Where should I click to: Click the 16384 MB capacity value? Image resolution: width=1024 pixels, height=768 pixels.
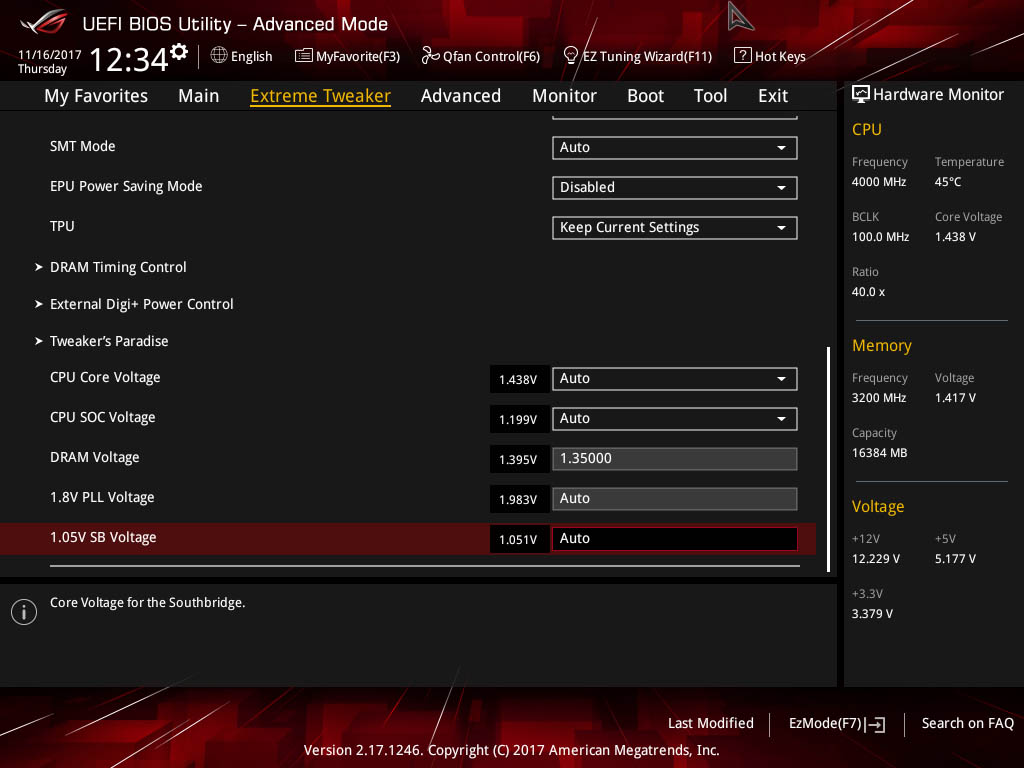pyautogui.click(x=880, y=453)
